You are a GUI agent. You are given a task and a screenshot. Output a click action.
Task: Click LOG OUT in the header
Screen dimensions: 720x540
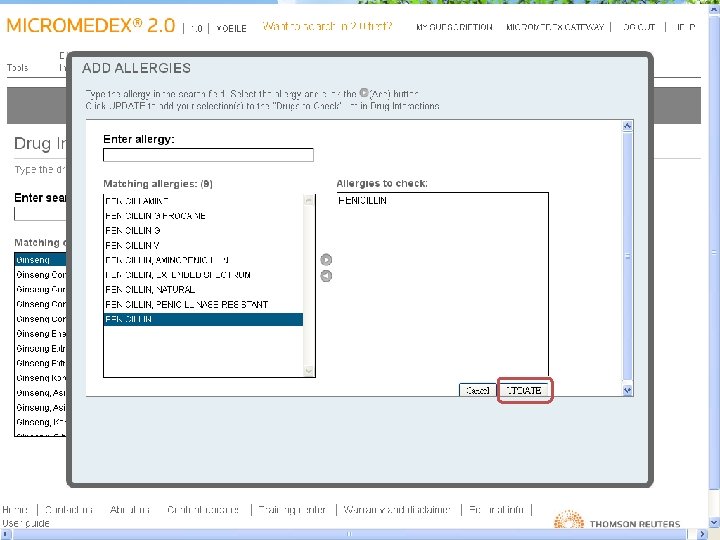point(639,27)
